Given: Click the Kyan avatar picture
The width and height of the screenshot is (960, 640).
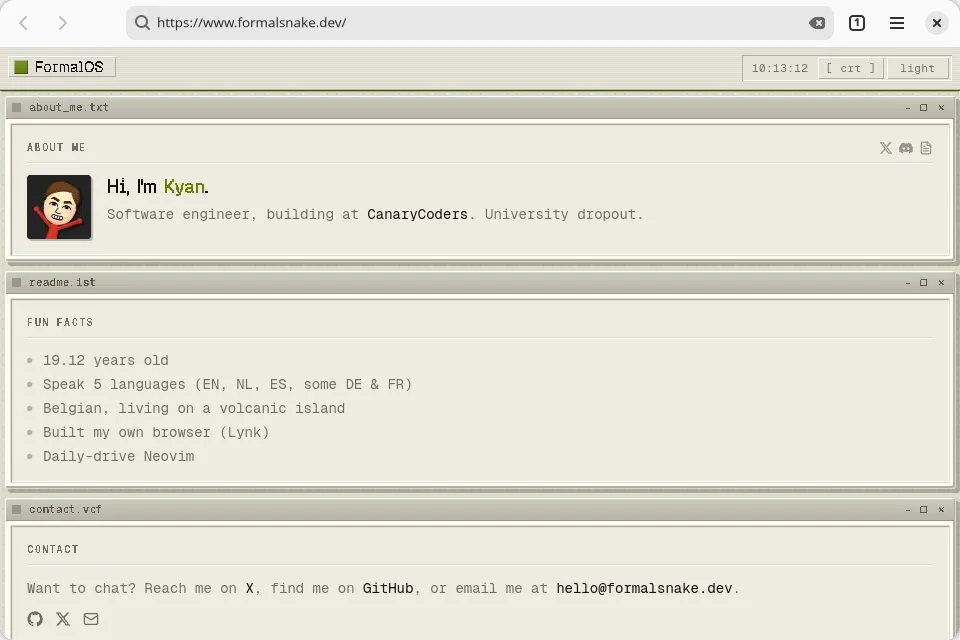Looking at the screenshot, I should pos(59,207).
